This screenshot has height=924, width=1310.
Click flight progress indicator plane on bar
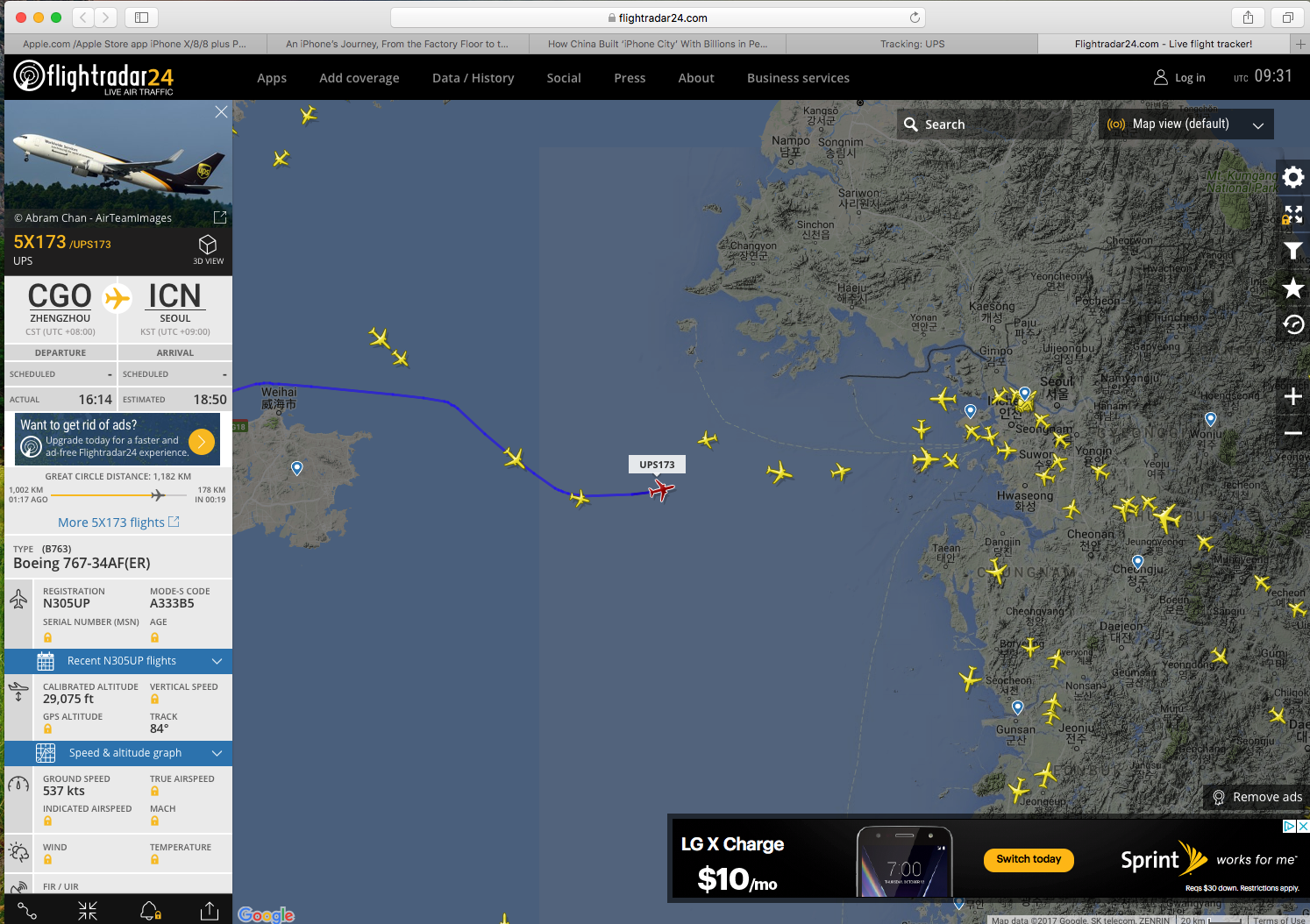tap(158, 495)
